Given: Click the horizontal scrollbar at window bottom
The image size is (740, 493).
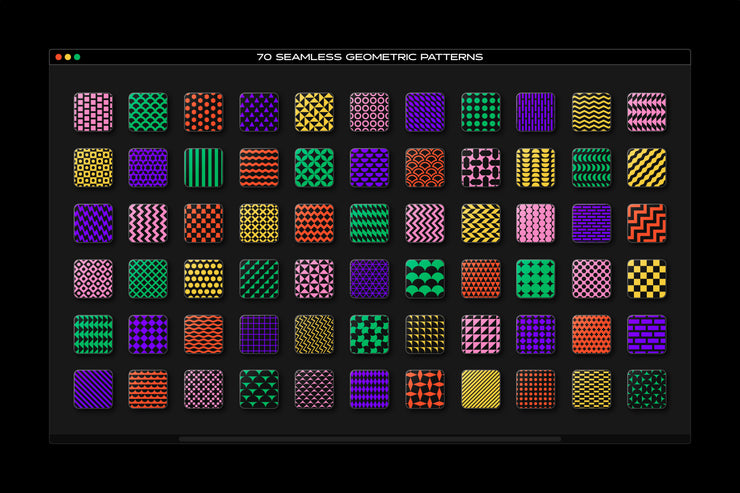Looking at the screenshot, I should 369,438.
